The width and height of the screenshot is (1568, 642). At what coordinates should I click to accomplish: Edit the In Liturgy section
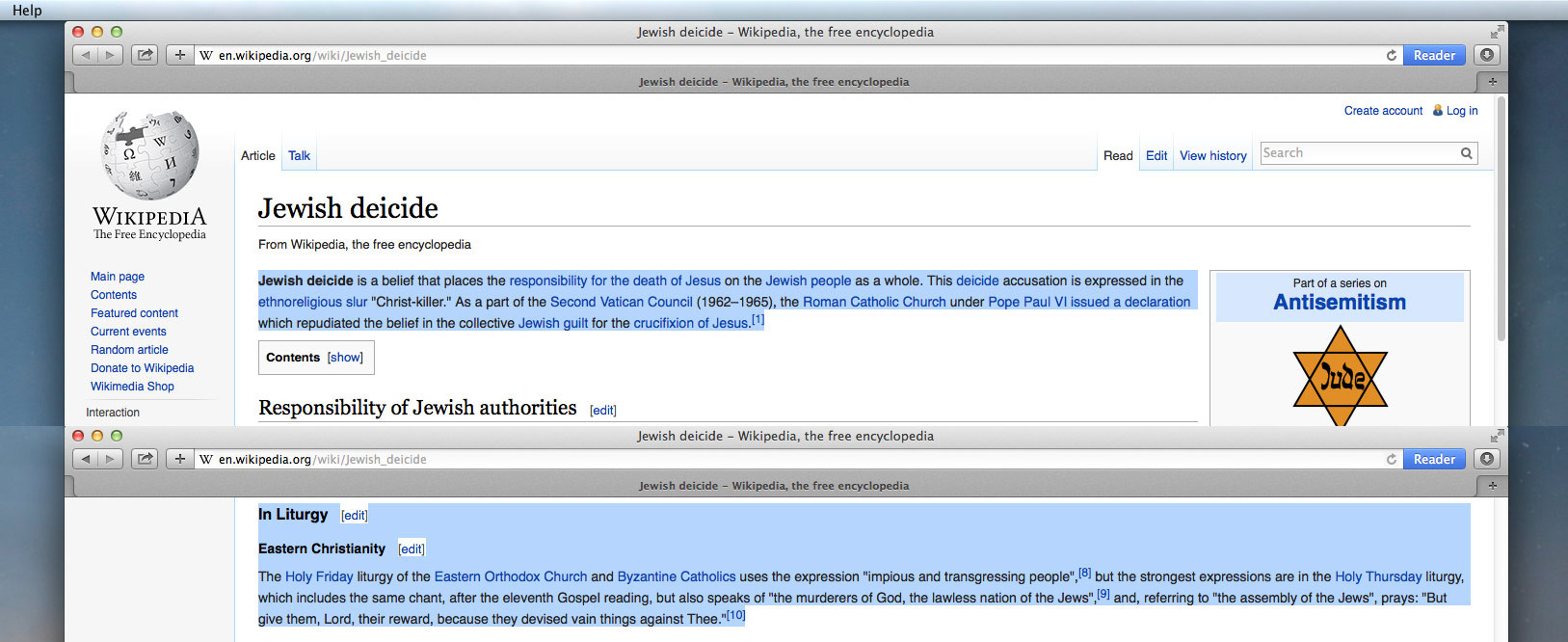(355, 516)
